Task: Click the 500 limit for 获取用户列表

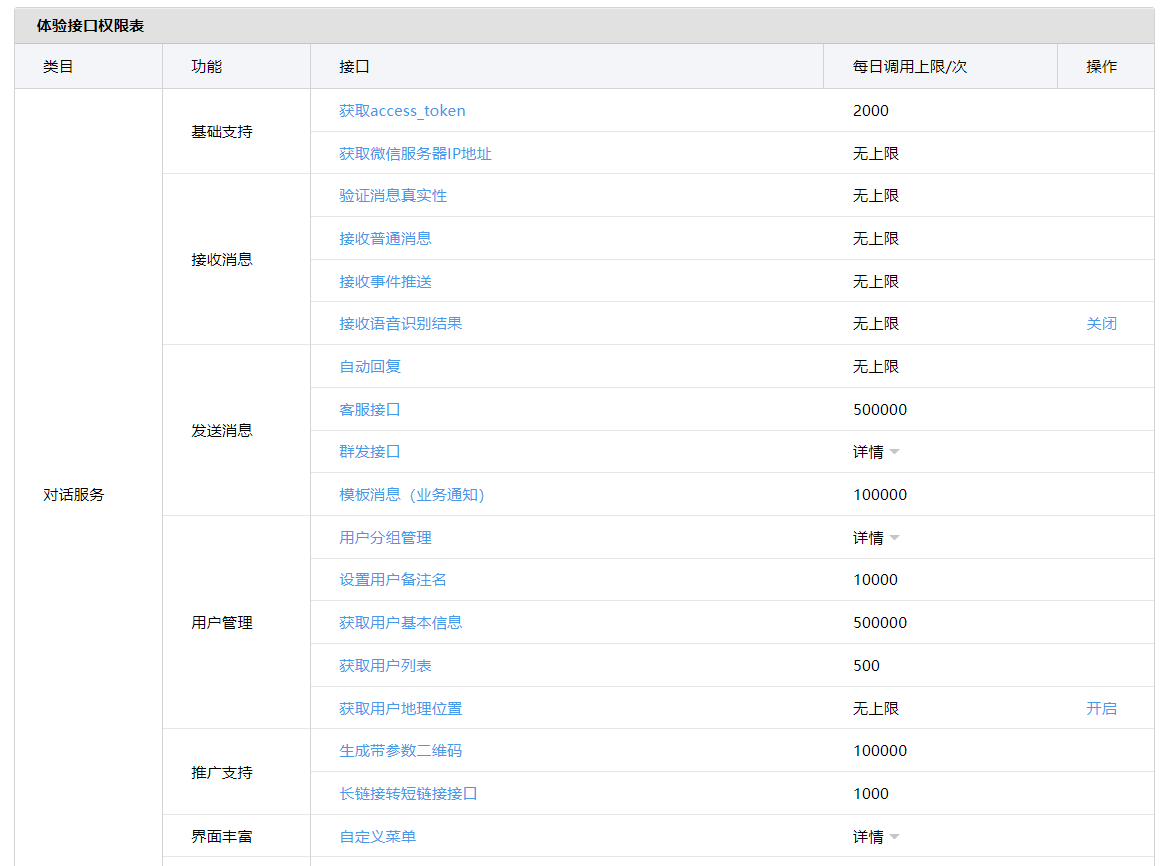Action: 866,665
